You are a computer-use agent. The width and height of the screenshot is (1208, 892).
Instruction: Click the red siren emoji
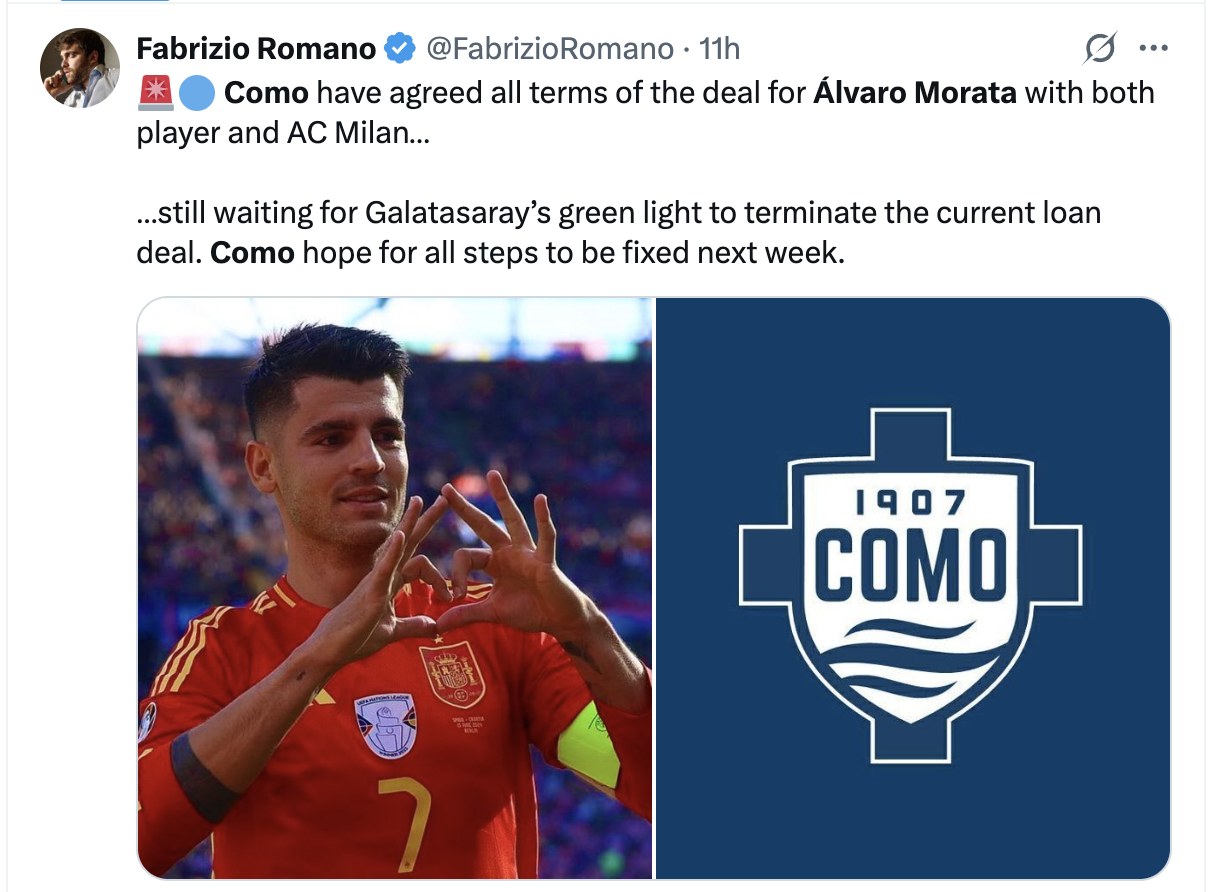[x=156, y=93]
